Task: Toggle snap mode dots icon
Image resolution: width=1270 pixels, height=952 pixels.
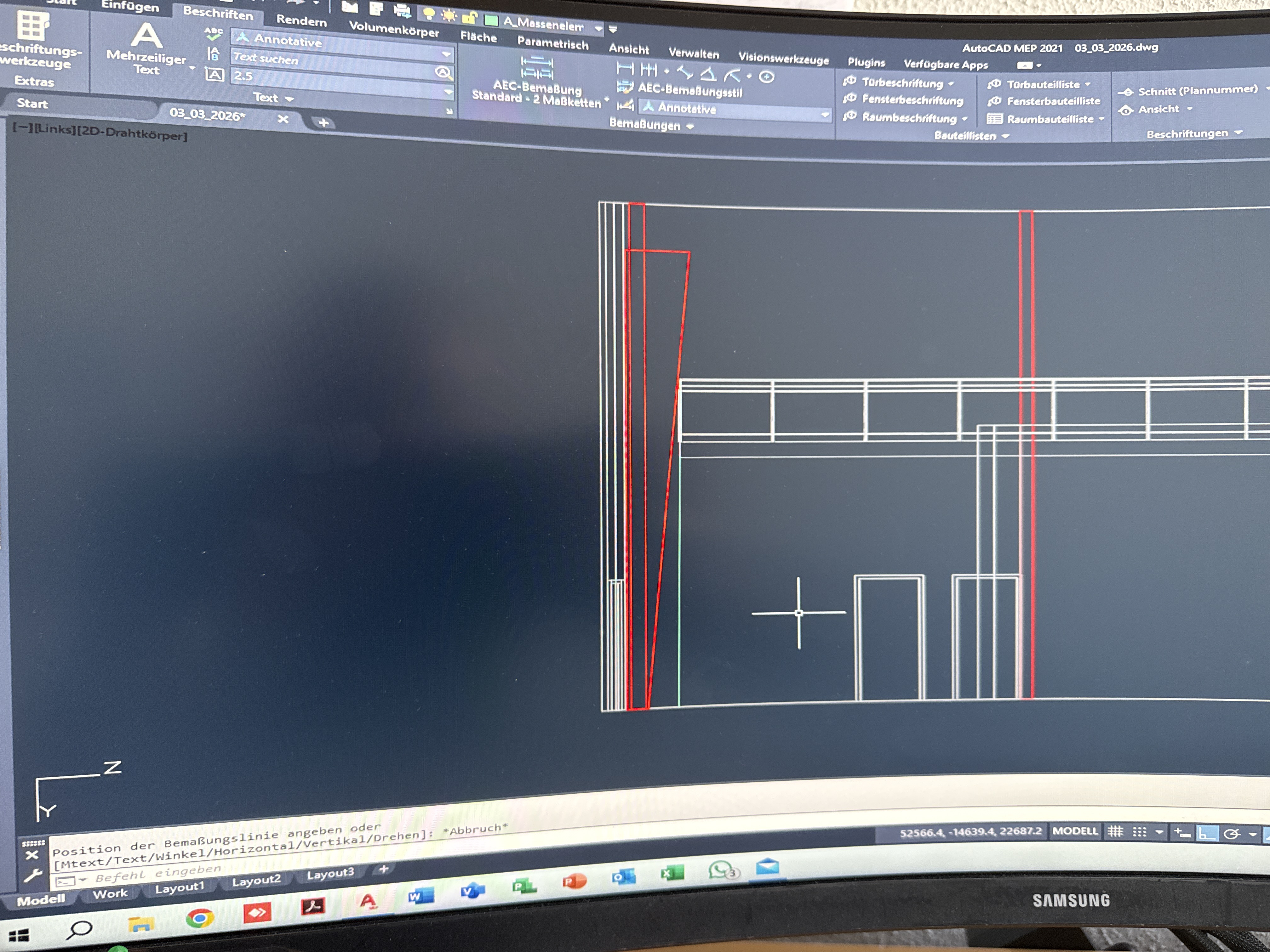Action: (1139, 832)
